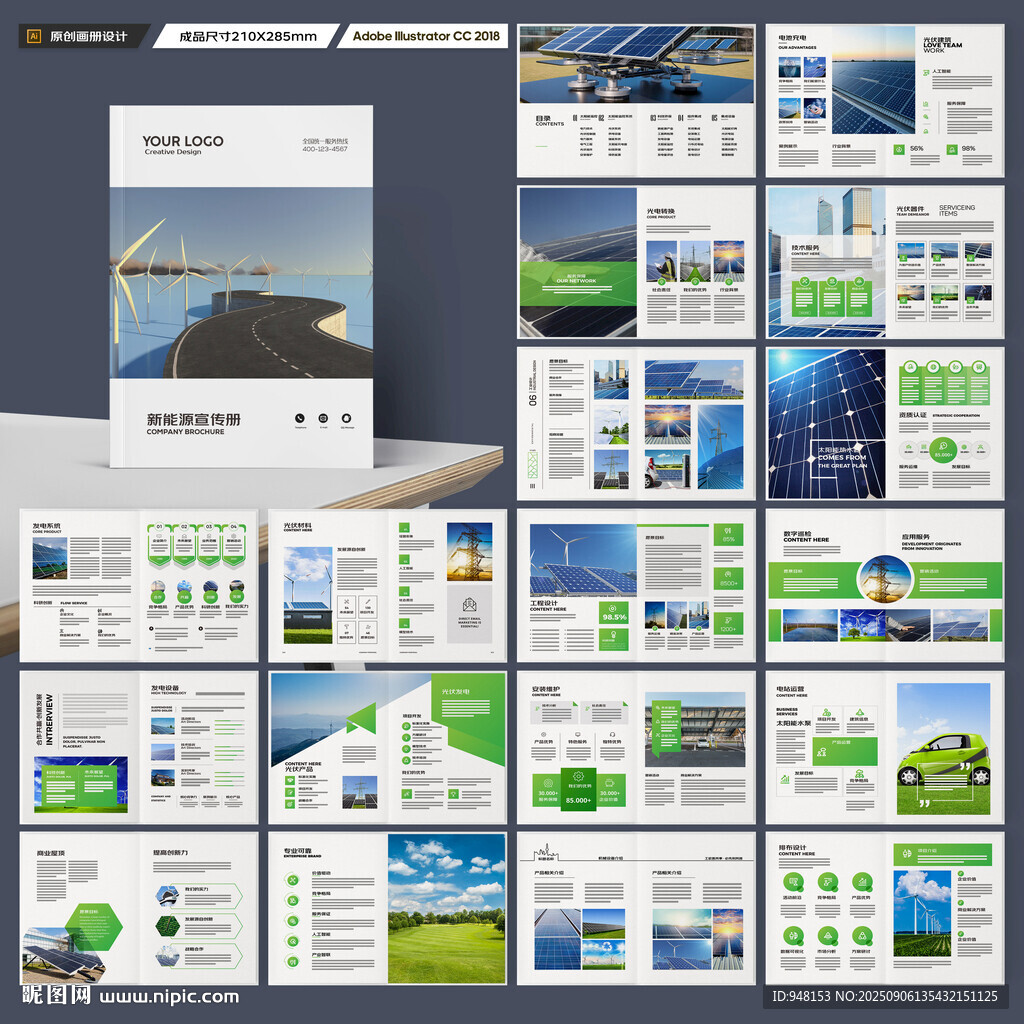This screenshot has width=1024, height=1024.
Task: Click the '专业可靠' heading
Action: point(298,851)
